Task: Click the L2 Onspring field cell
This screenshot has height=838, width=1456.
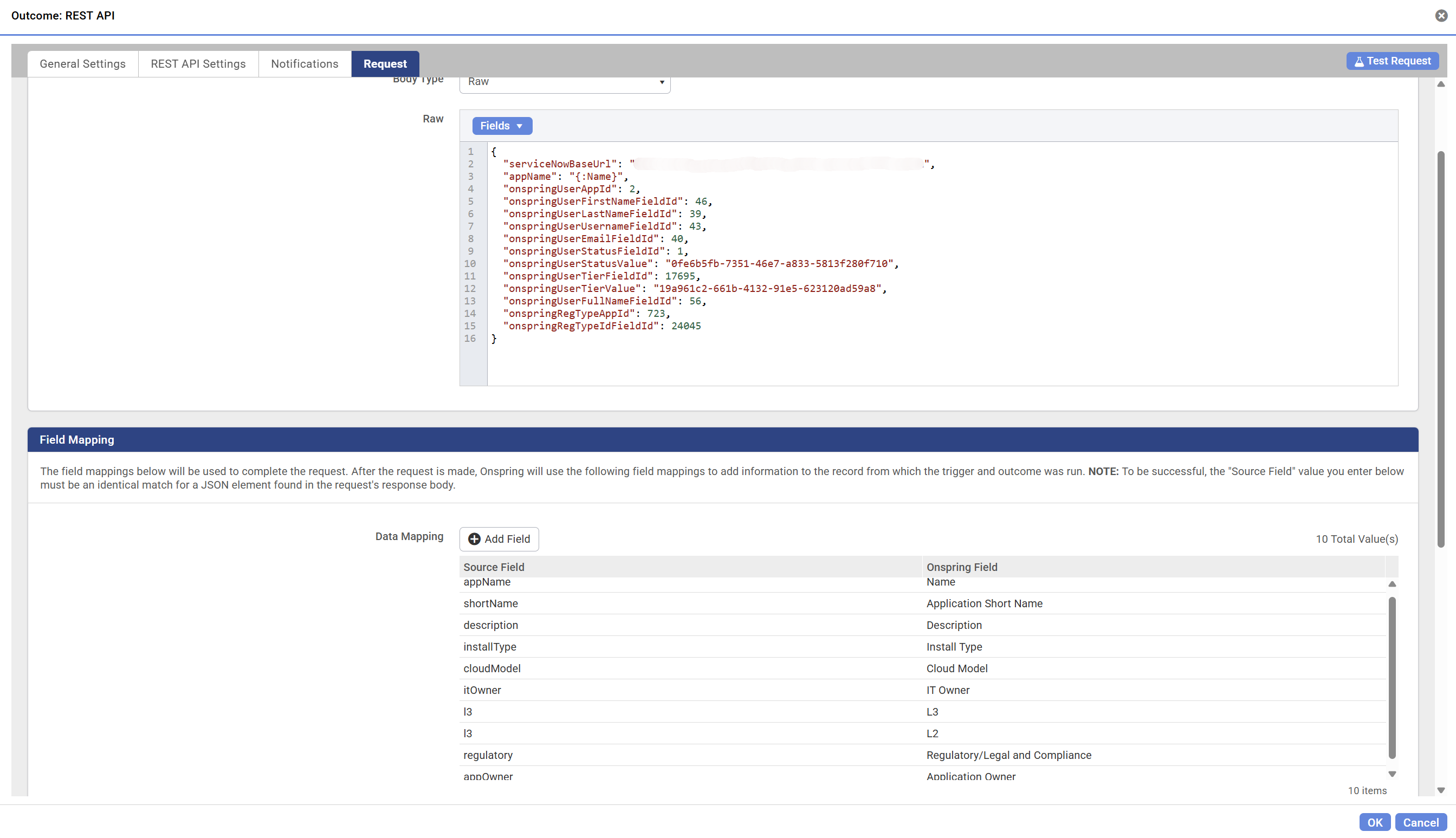Action: point(1154,734)
